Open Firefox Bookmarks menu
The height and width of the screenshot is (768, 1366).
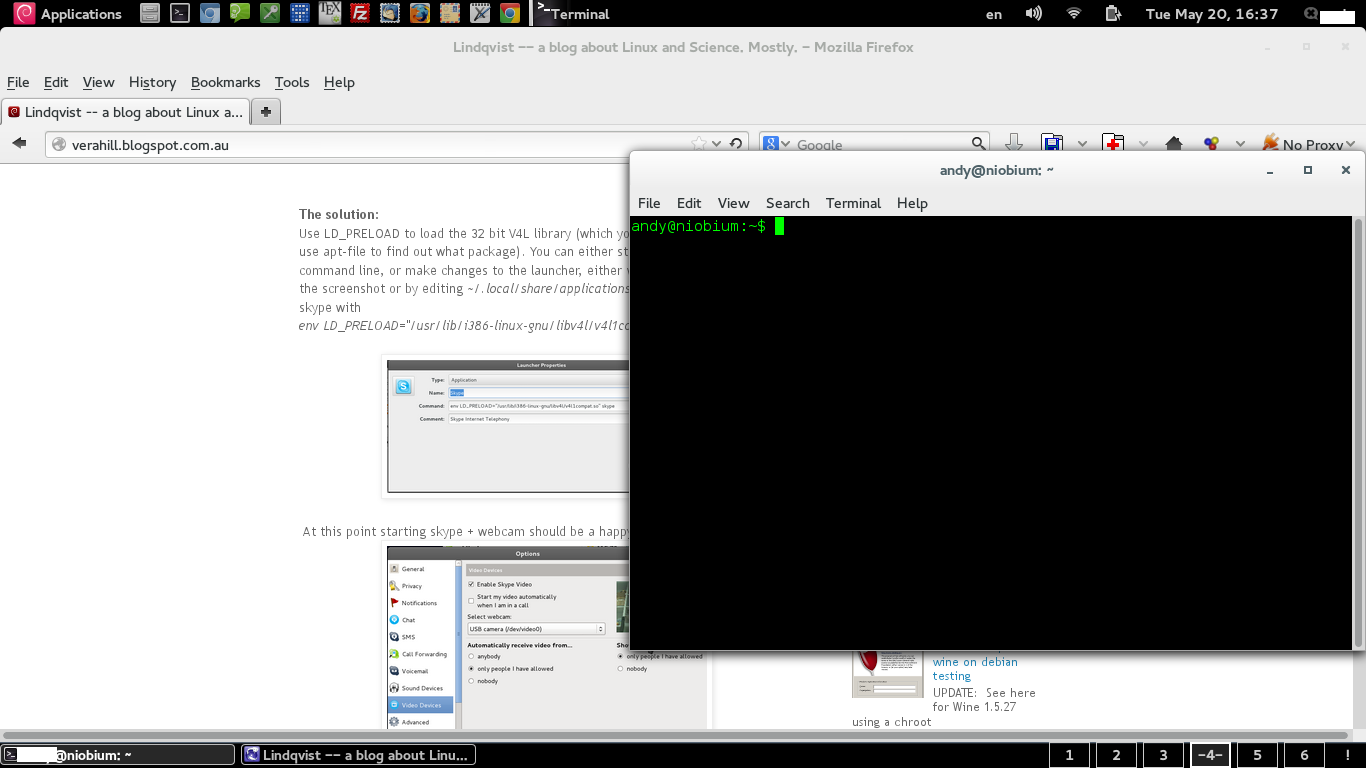(x=225, y=82)
